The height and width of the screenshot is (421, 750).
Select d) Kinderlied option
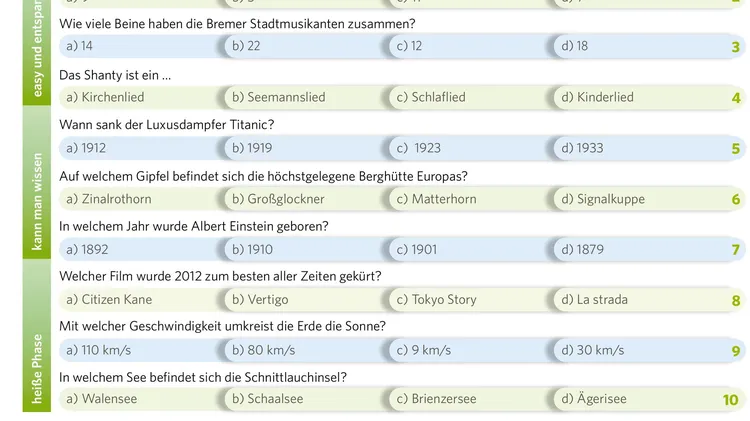(x=634, y=97)
